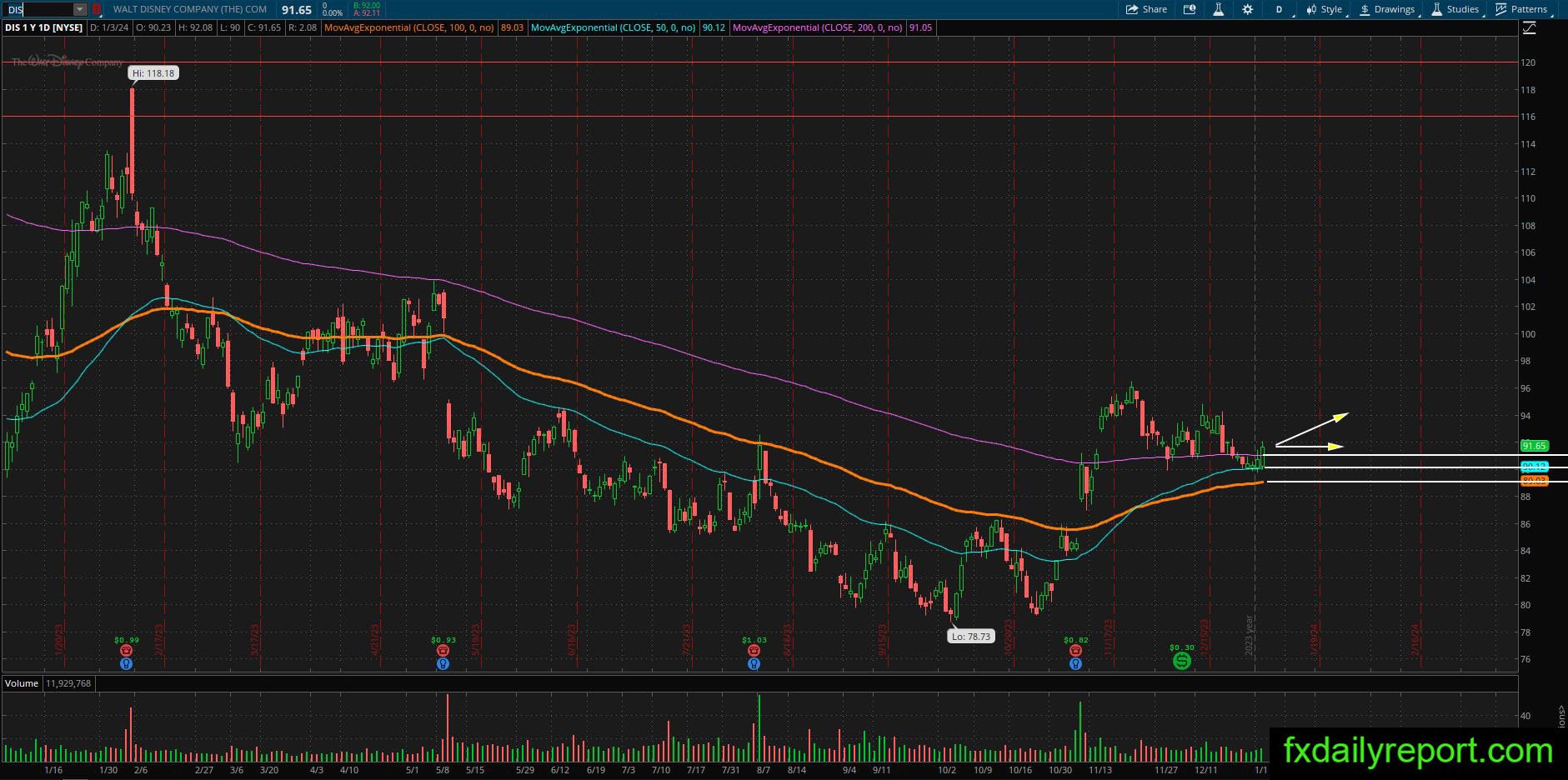This screenshot has height=780, width=1568.
Task: Click the blue lightbulb icon below the $1.03 earnings
Action: [x=754, y=664]
